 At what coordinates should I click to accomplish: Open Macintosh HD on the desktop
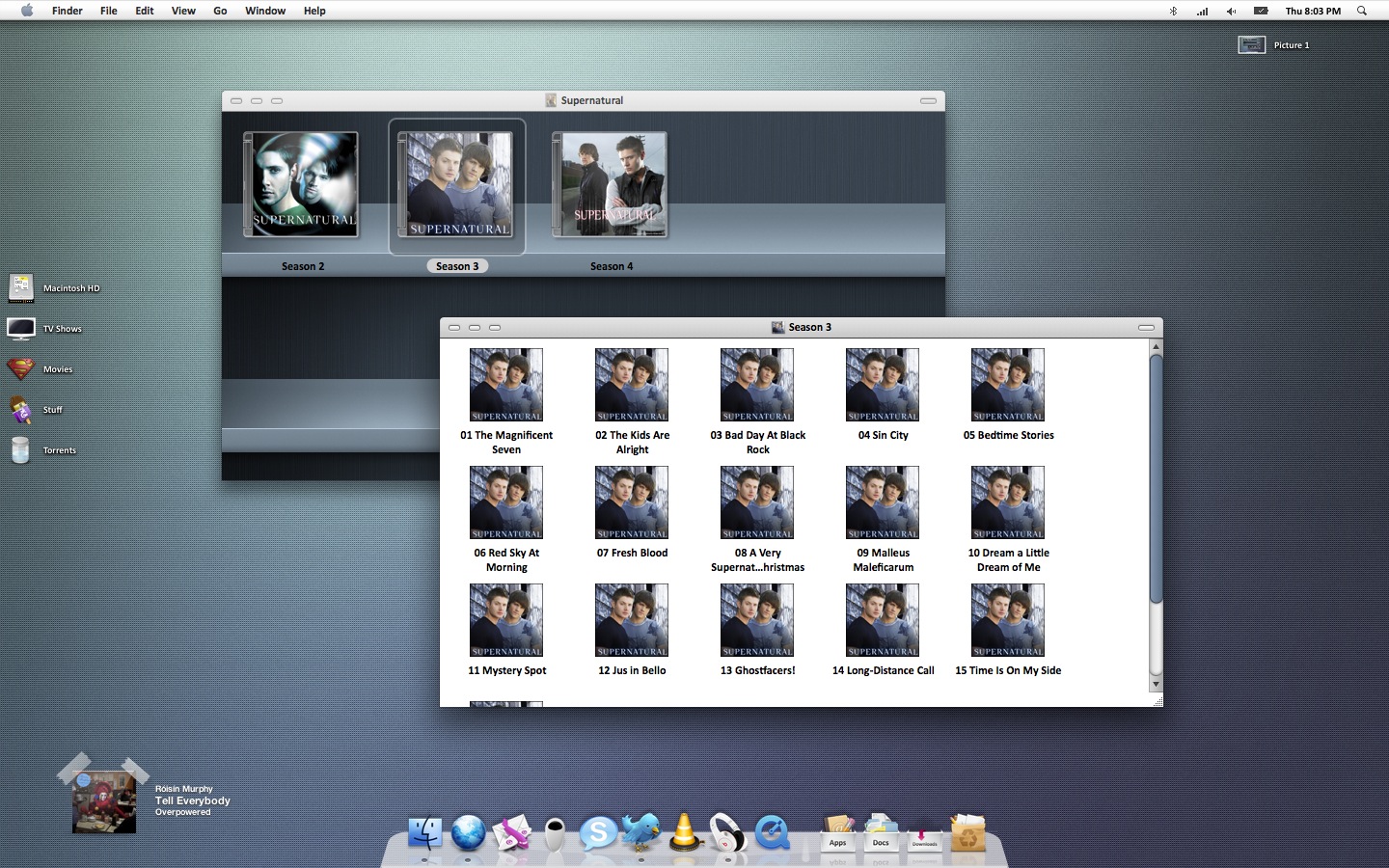21,287
